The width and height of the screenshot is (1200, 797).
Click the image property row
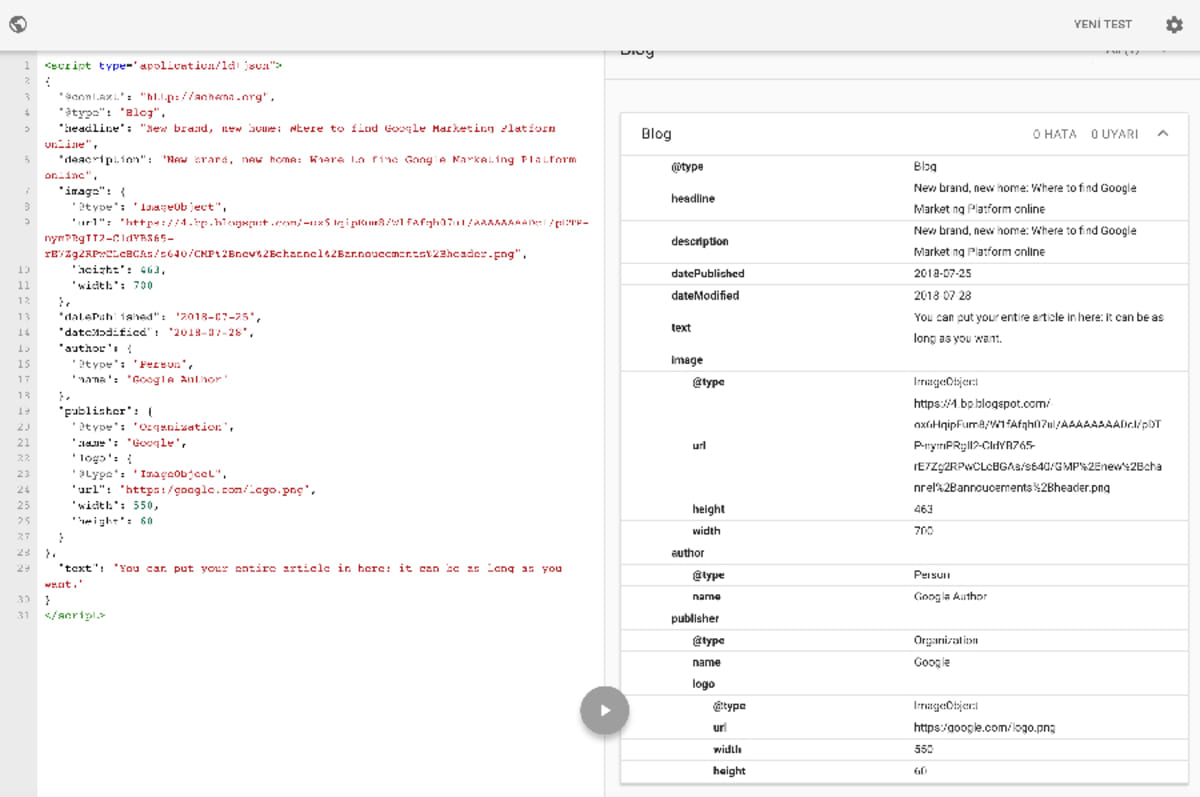click(x=904, y=360)
